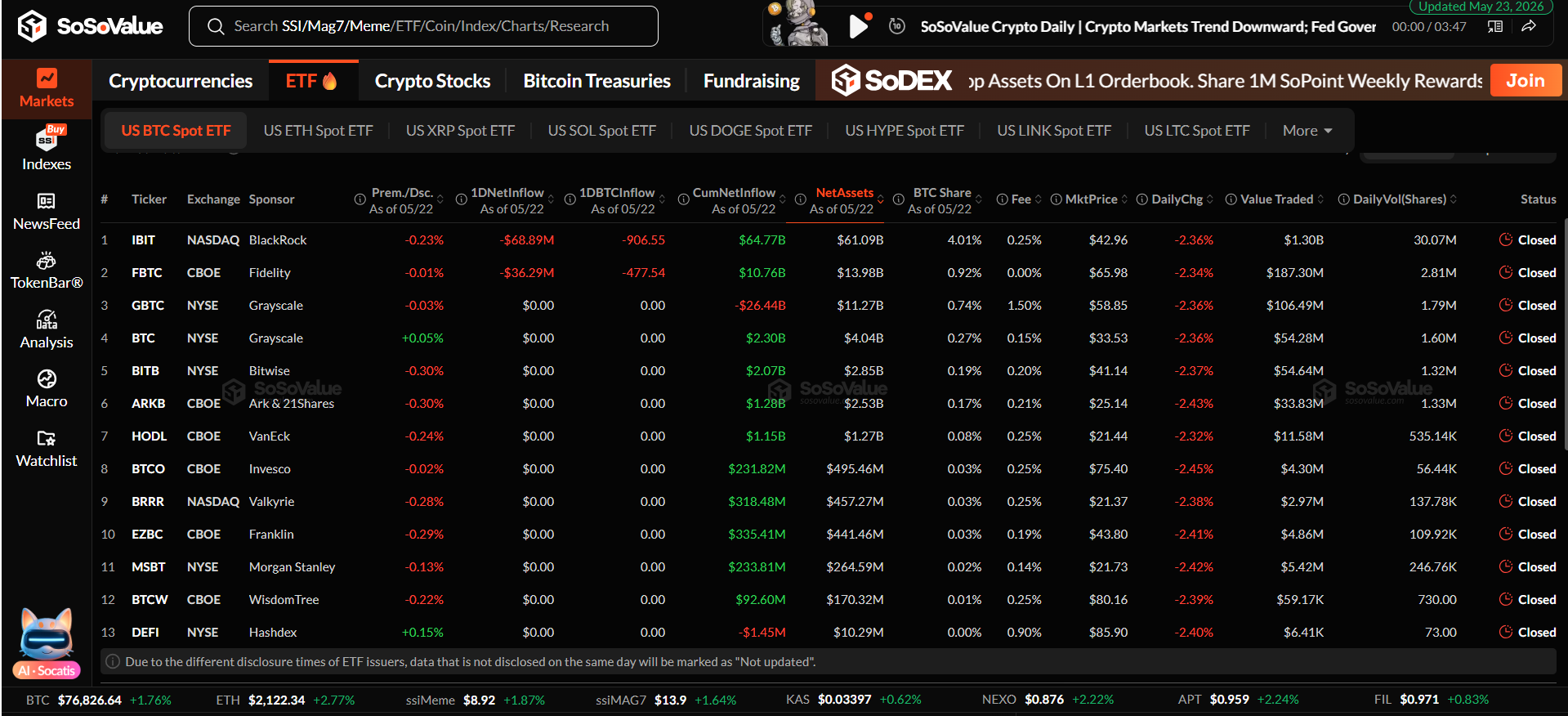Sort by 1DBTCInflow arrows

pos(662,199)
